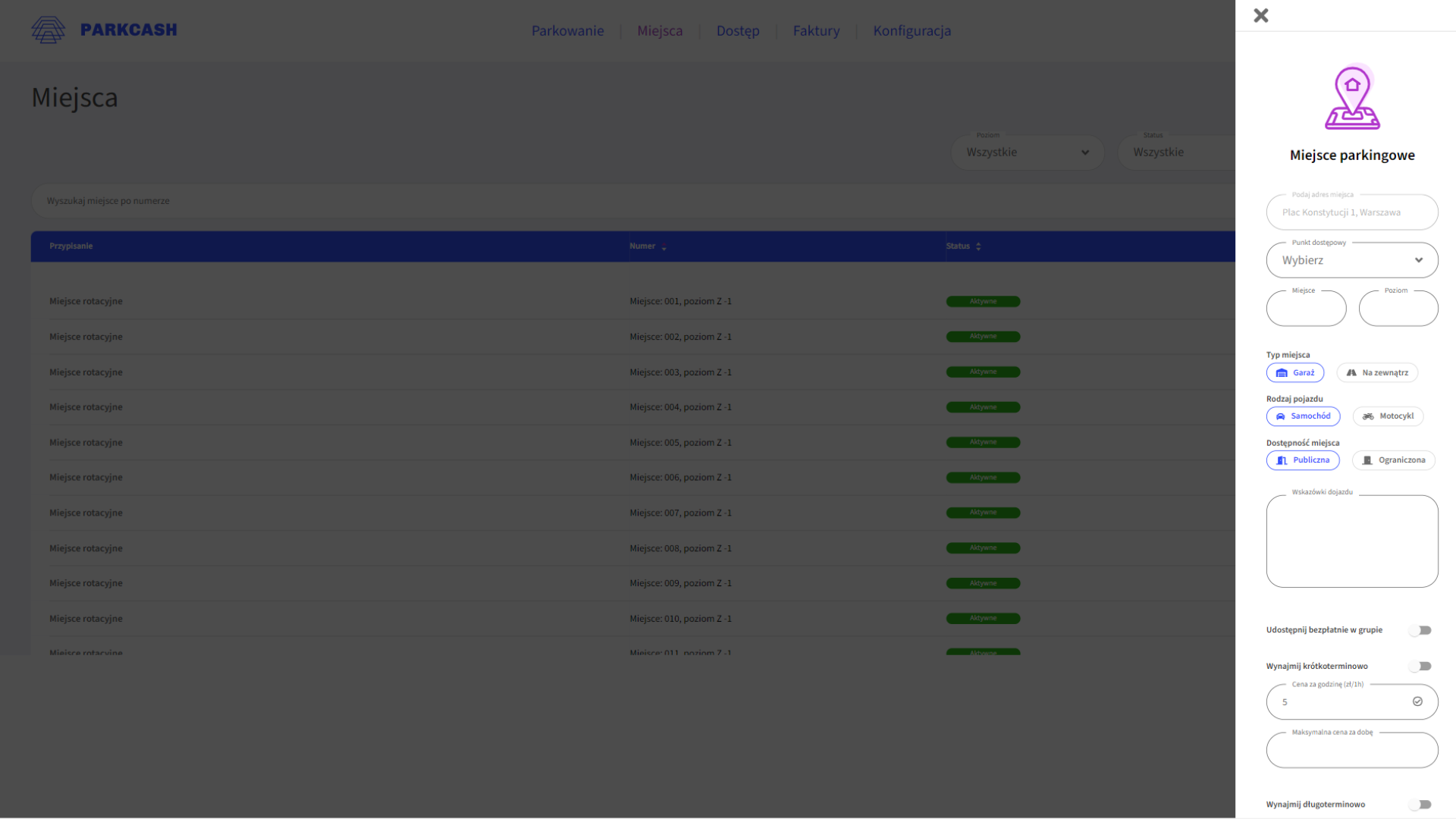Image resolution: width=1456 pixels, height=819 pixels.
Task: Open the Status filter dropdown
Action: (x=1175, y=152)
